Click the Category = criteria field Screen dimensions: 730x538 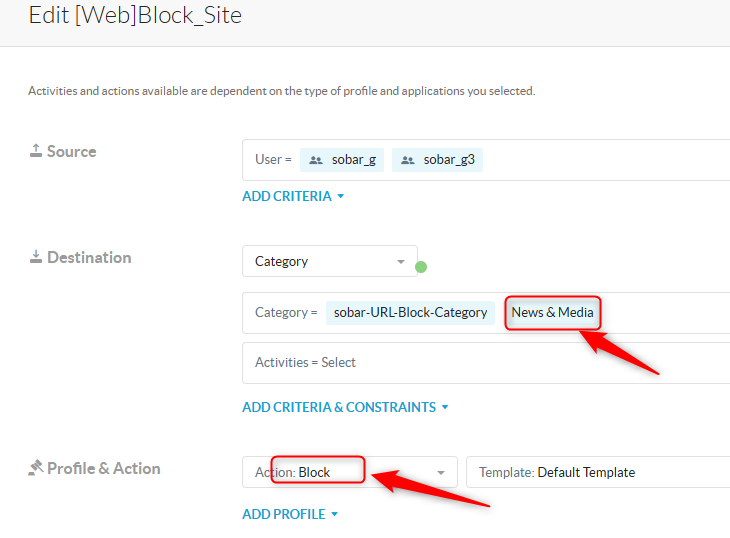(486, 313)
